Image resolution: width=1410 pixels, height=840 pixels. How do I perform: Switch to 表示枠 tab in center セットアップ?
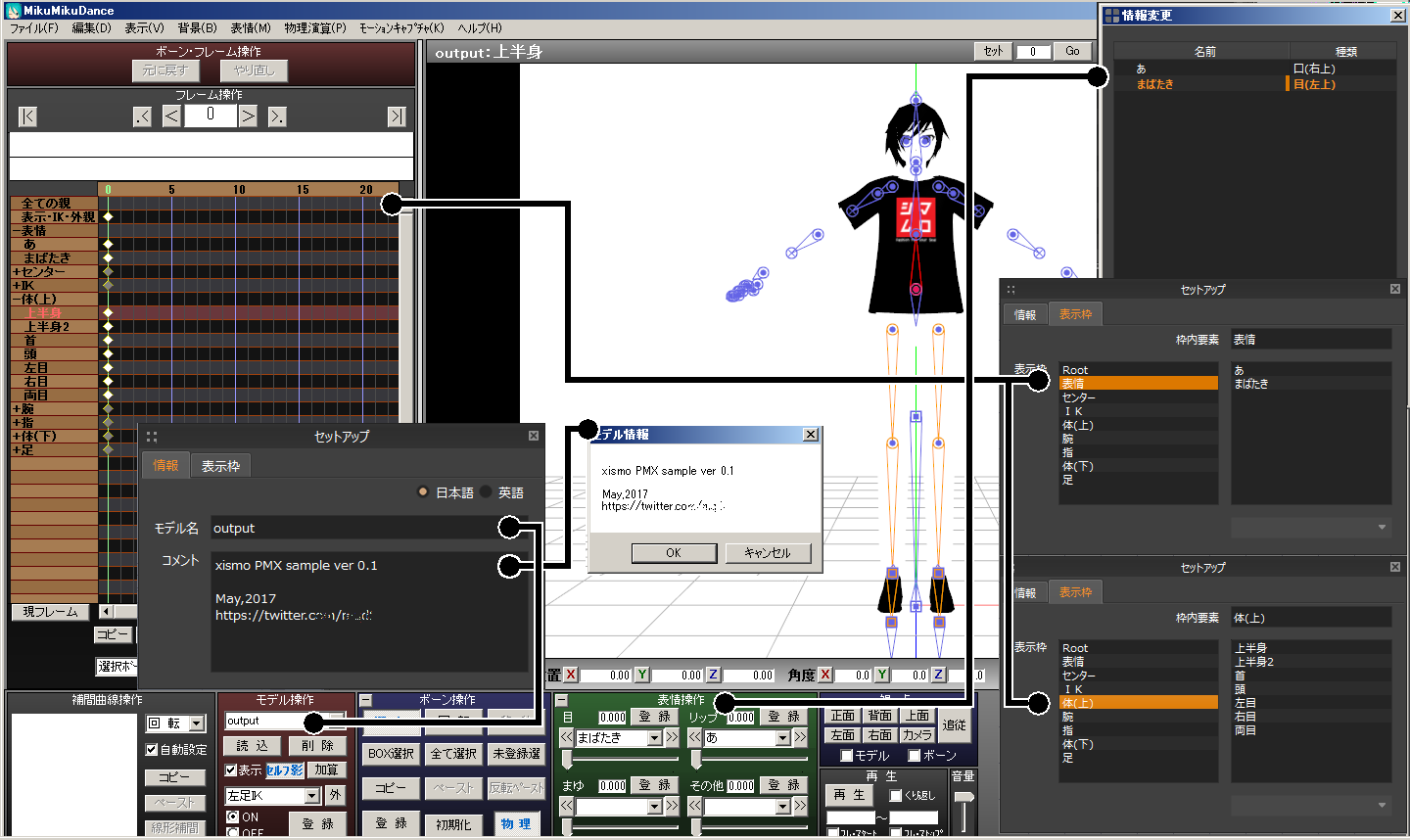(x=220, y=466)
